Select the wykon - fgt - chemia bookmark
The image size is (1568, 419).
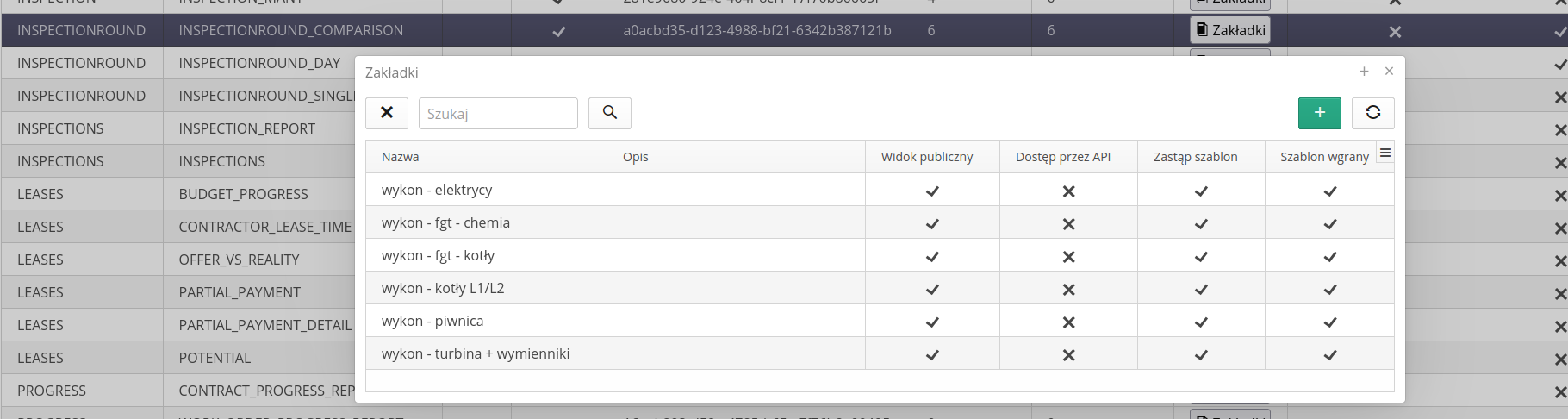pos(445,223)
